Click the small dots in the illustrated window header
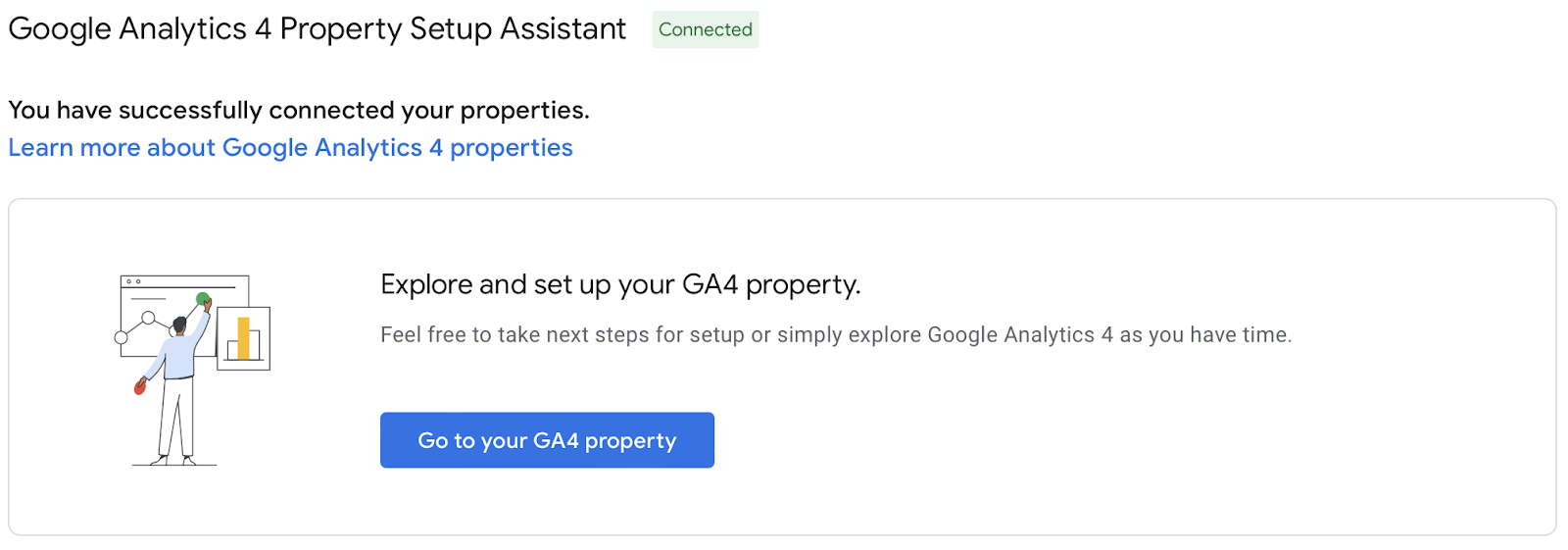 [x=132, y=281]
